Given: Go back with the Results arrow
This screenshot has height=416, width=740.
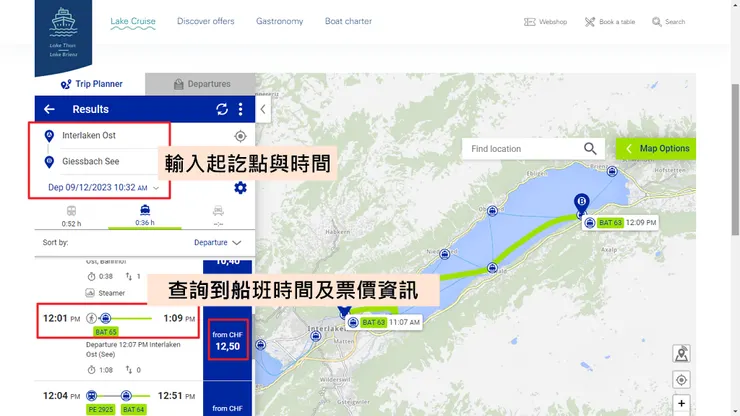Looking at the screenshot, I should [49, 109].
